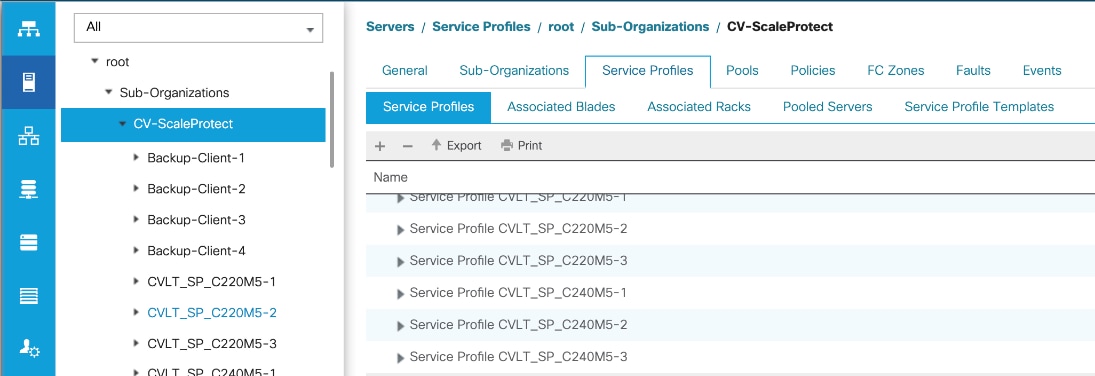The height and width of the screenshot is (376, 1095).
Task: Select CVLT_SP_C220M5-3 label in the tree
Action: click(x=212, y=343)
